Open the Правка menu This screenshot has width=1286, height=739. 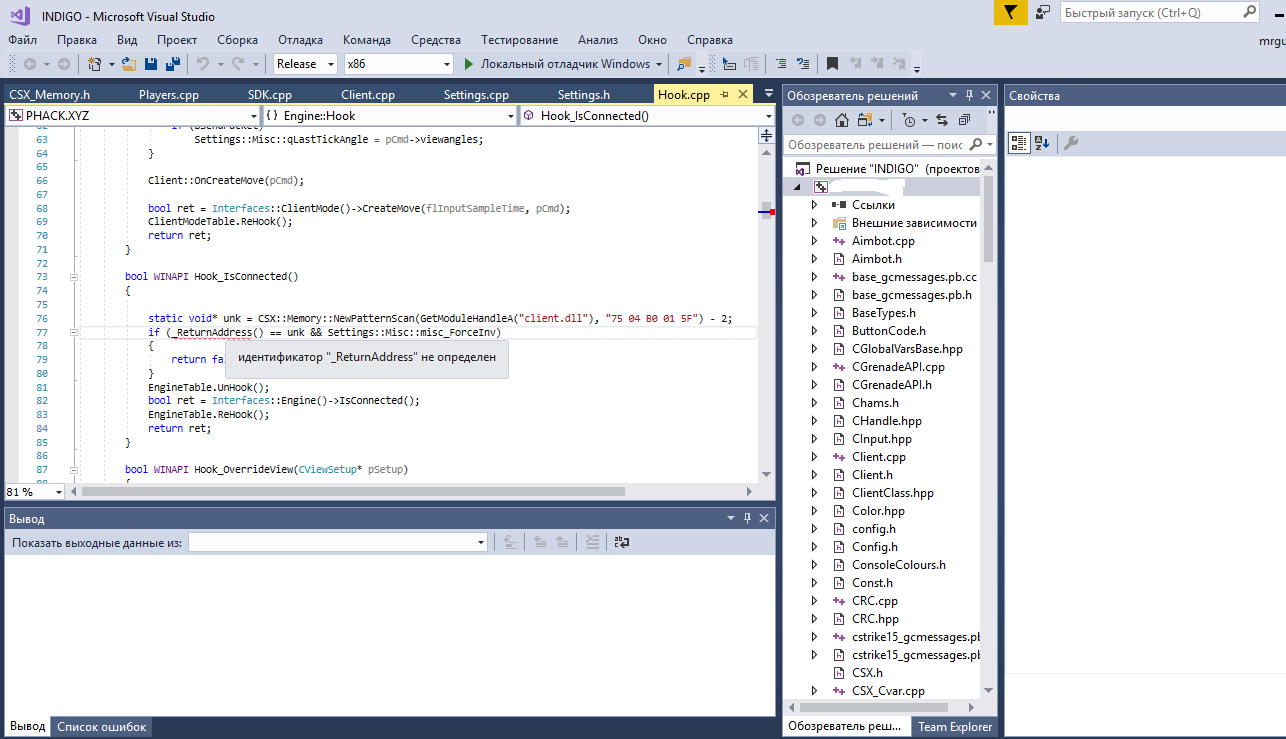(77, 40)
